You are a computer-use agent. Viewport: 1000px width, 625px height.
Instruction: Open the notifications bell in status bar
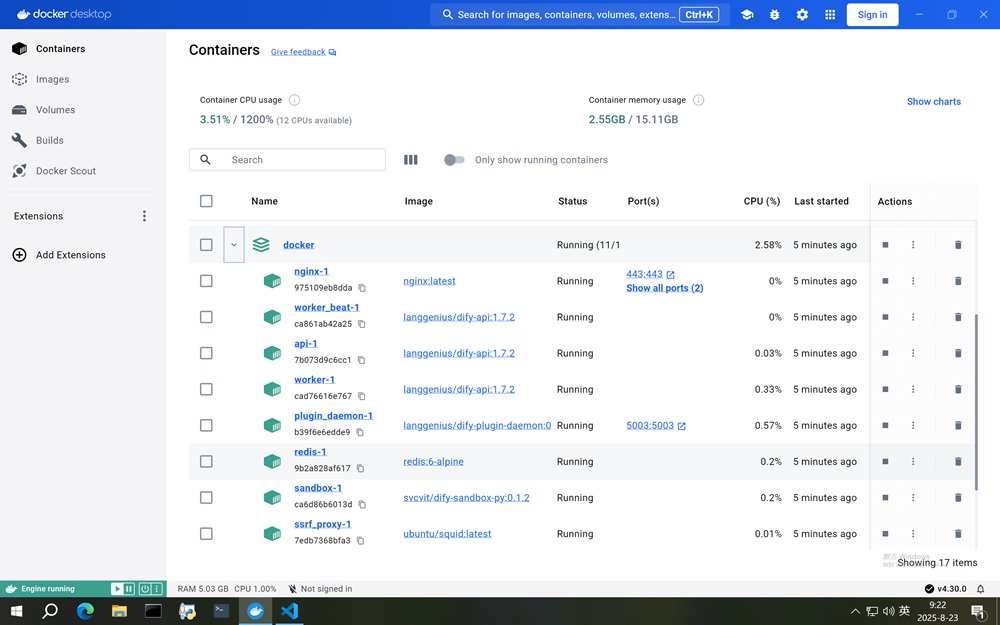980,589
